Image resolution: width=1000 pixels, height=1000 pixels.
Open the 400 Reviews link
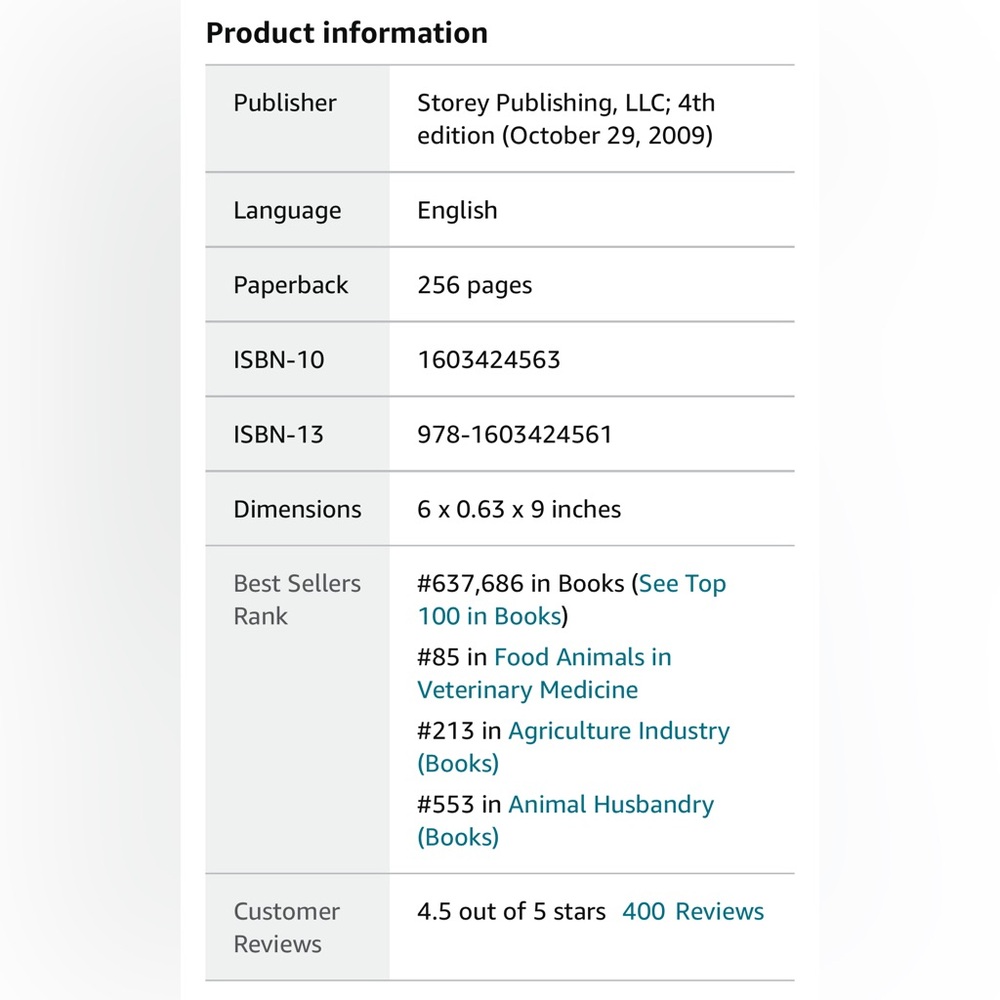(693, 911)
